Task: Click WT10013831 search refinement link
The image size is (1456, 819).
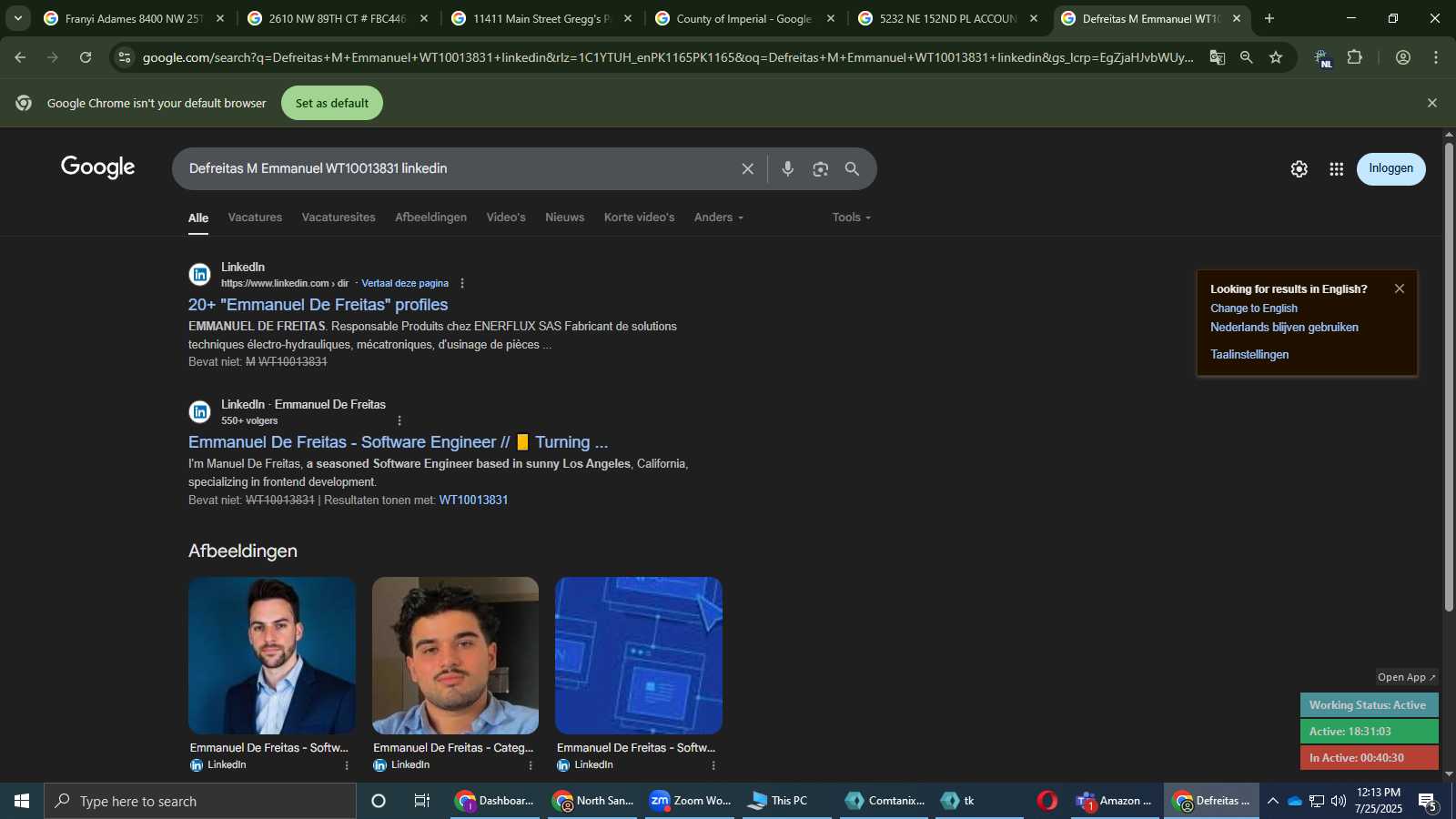Action: [473, 500]
